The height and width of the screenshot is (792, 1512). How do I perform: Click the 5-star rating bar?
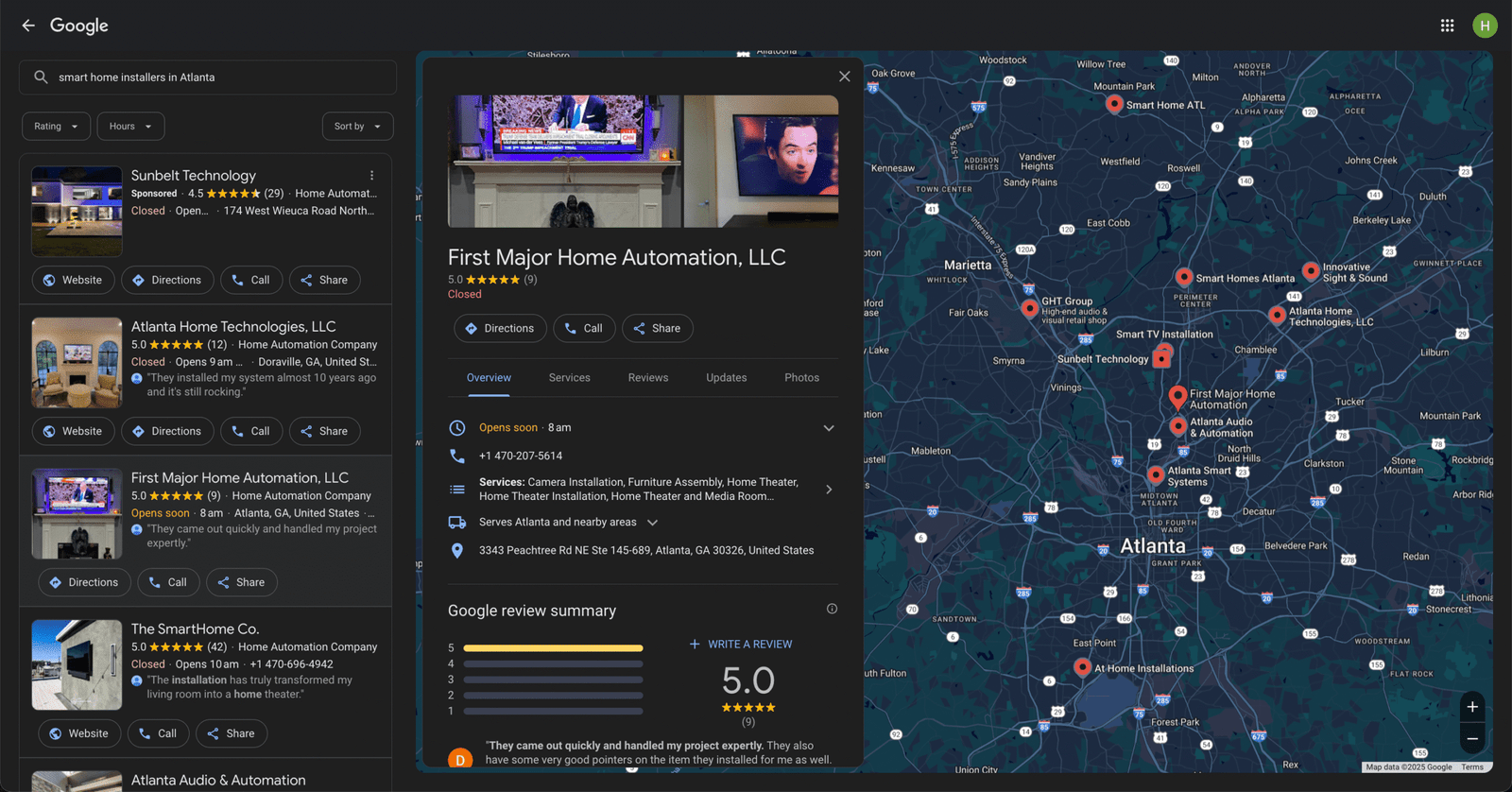click(x=553, y=648)
